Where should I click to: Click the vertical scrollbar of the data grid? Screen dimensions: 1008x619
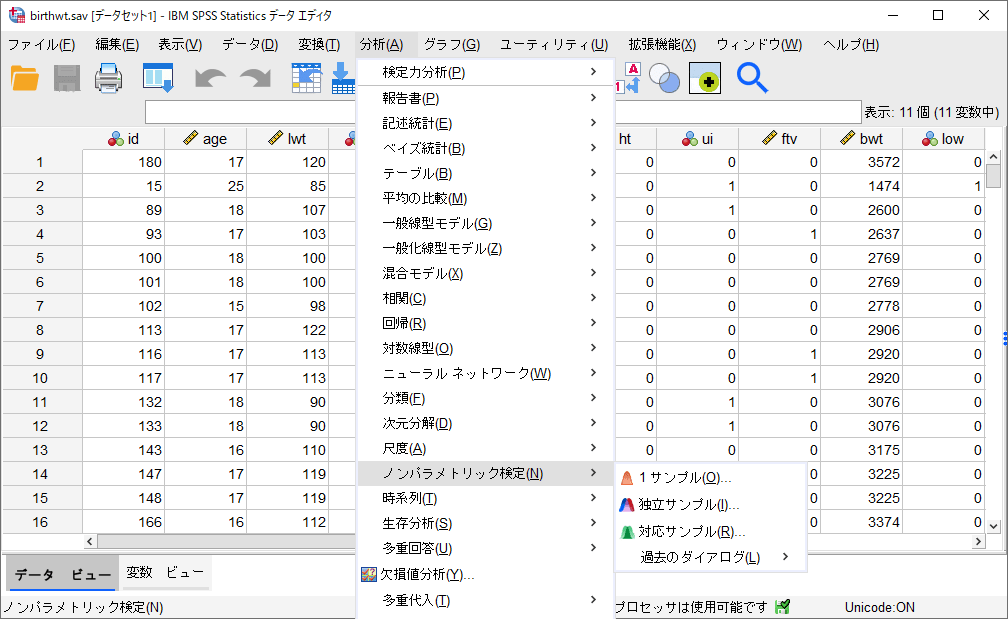coord(996,300)
